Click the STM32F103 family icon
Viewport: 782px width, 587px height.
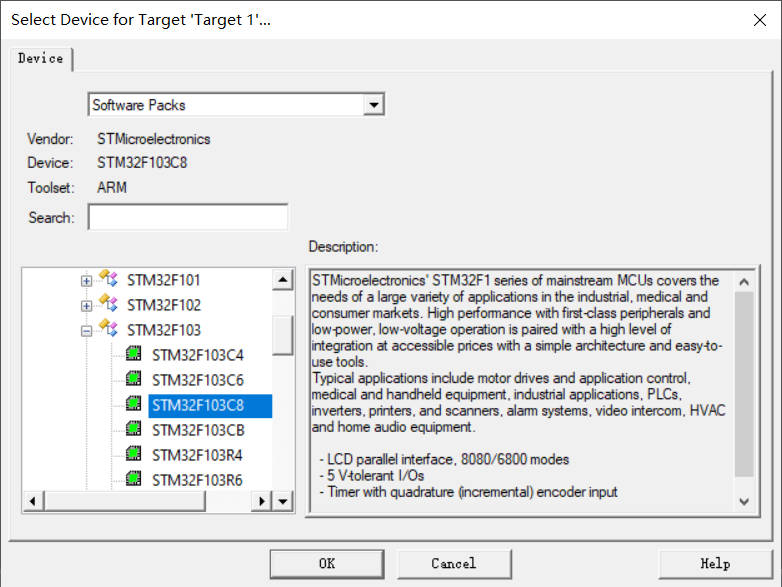109,329
